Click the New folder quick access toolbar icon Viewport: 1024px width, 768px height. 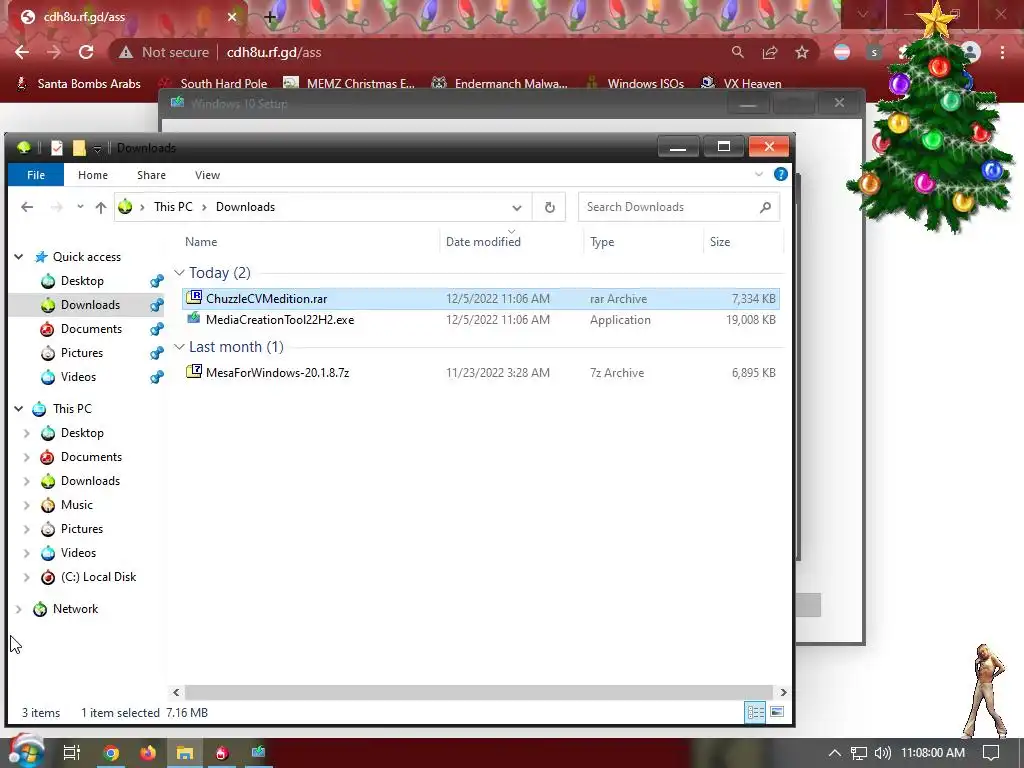coord(79,148)
